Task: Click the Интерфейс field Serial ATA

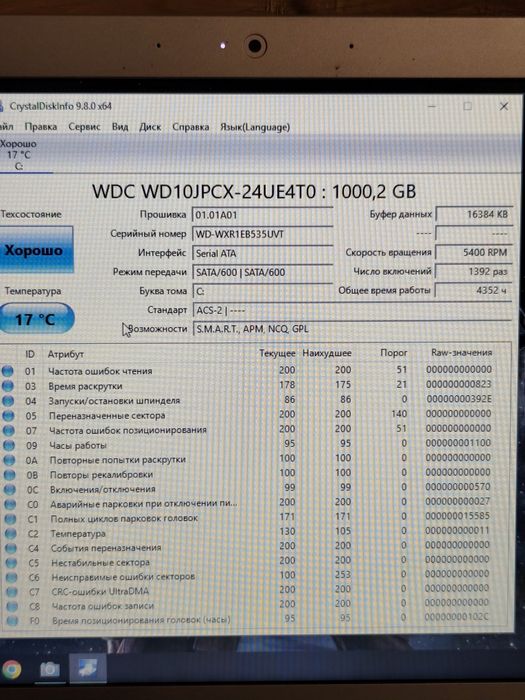Action: pos(262,253)
